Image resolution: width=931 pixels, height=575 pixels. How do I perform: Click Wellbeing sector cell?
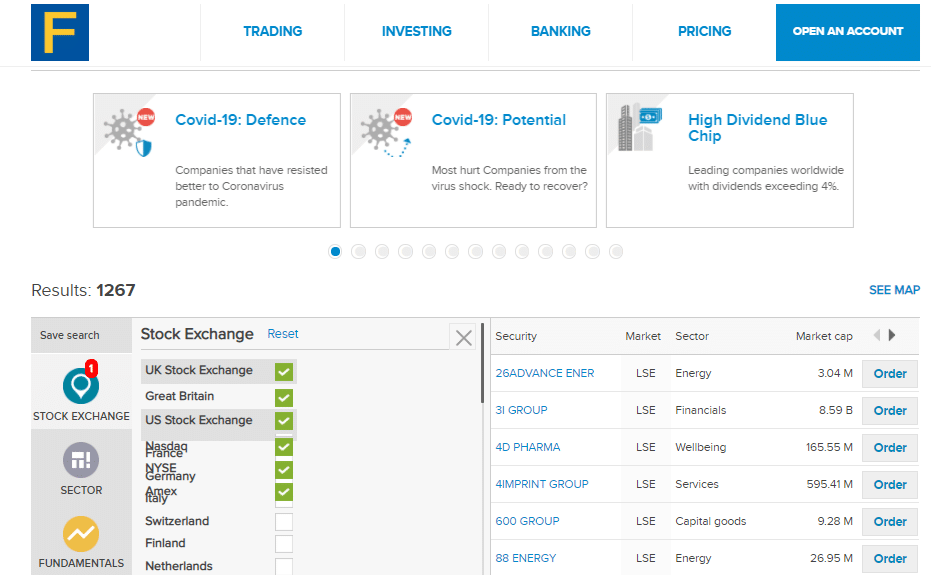pos(700,447)
